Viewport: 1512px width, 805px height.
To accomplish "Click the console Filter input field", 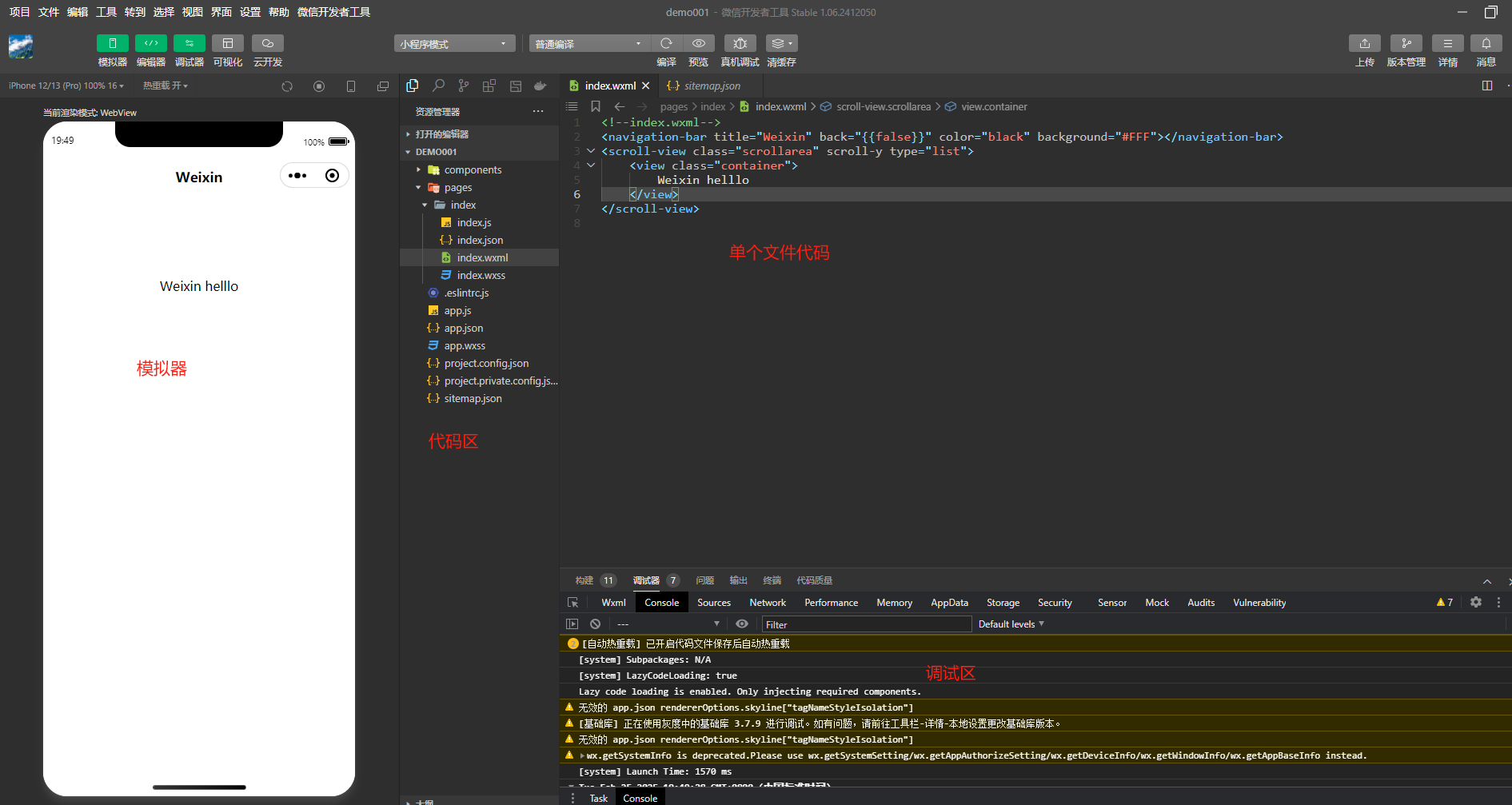I will point(865,624).
